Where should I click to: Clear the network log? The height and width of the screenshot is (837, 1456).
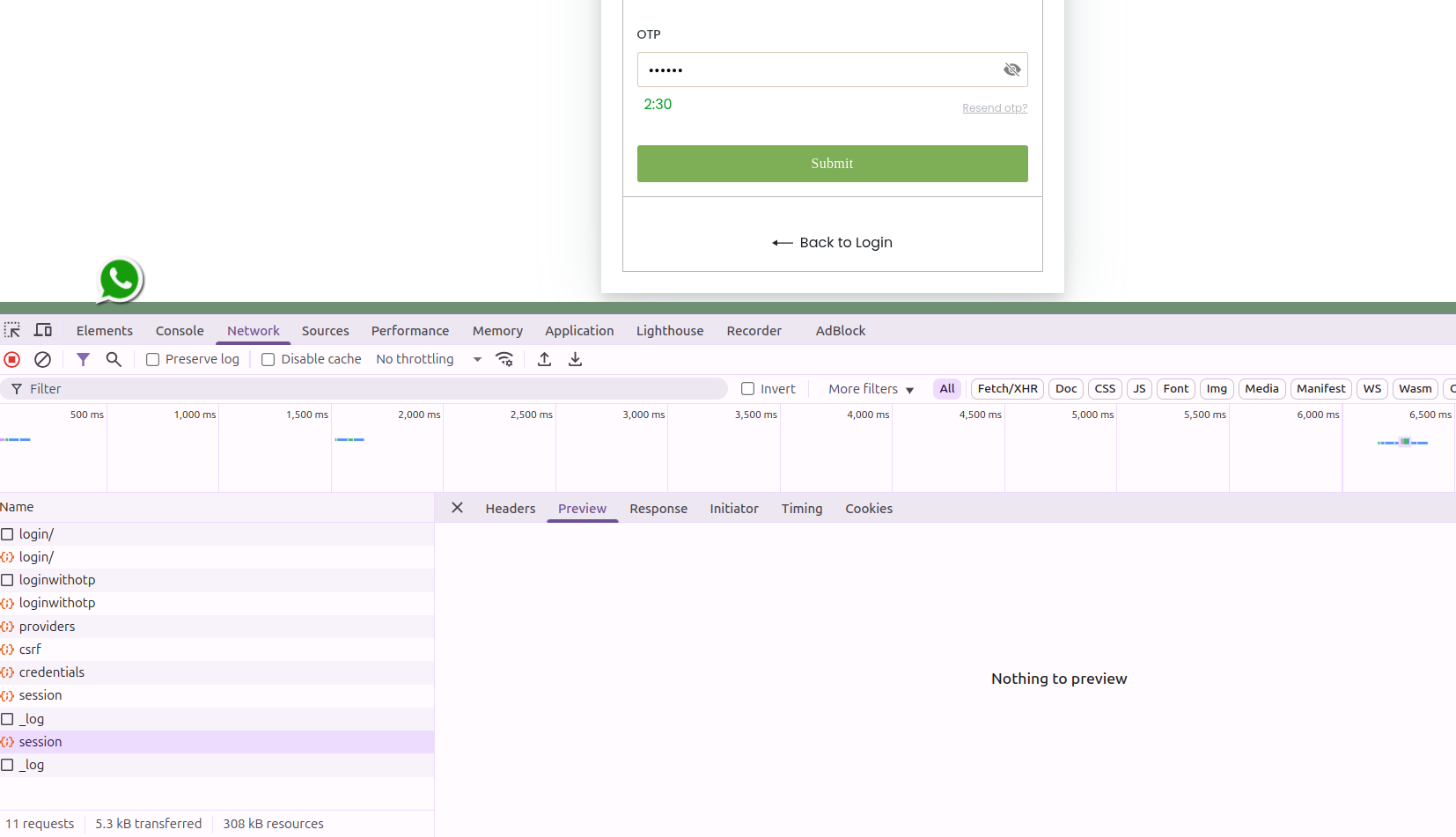click(42, 359)
